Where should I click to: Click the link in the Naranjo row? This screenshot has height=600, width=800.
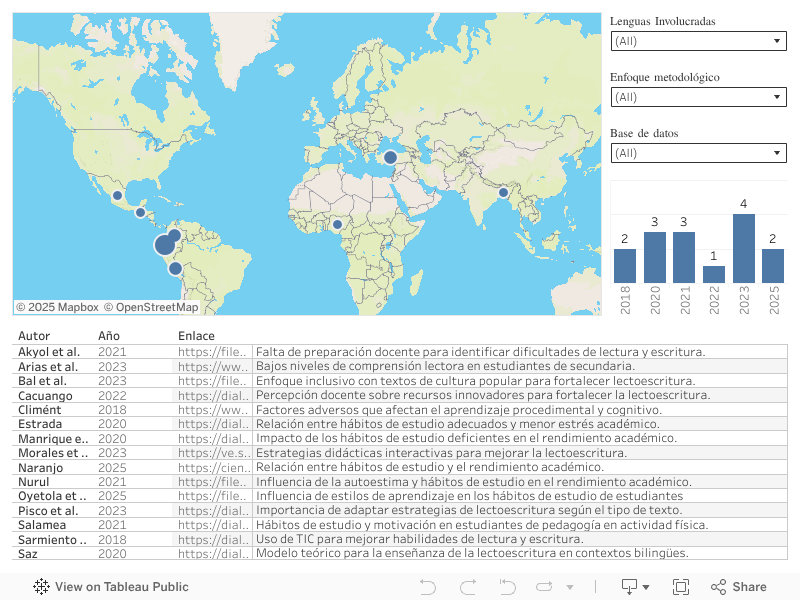point(213,467)
